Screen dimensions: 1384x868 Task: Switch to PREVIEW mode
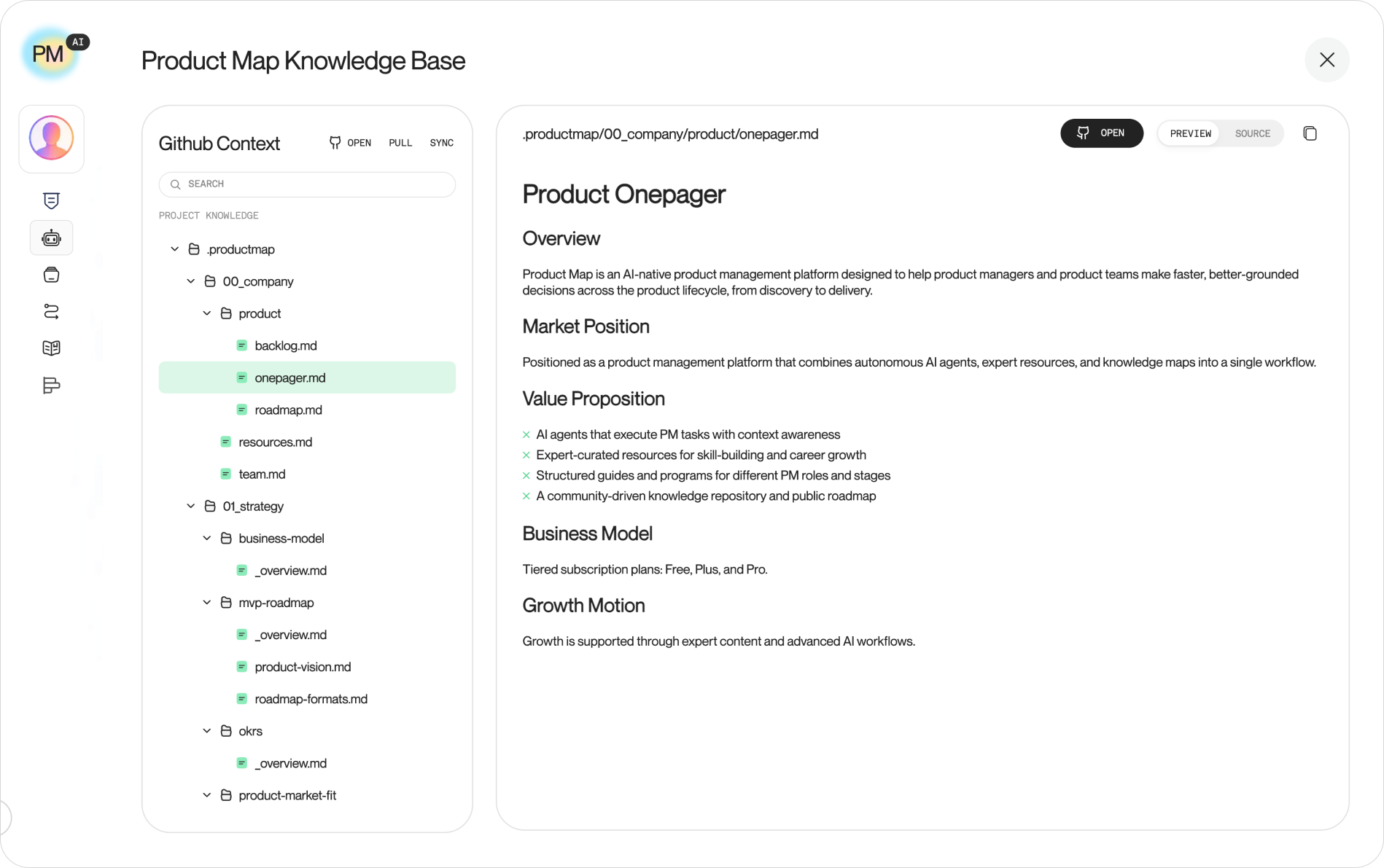[1190, 133]
